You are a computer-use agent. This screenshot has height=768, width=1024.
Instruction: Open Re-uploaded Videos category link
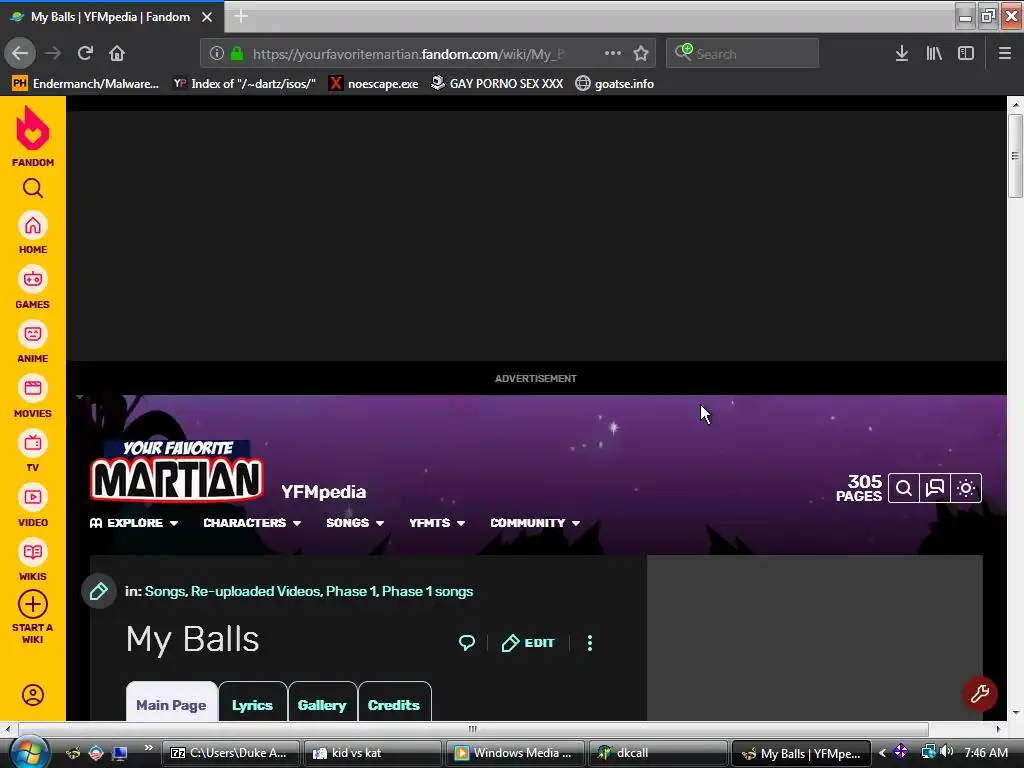pyautogui.click(x=255, y=592)
